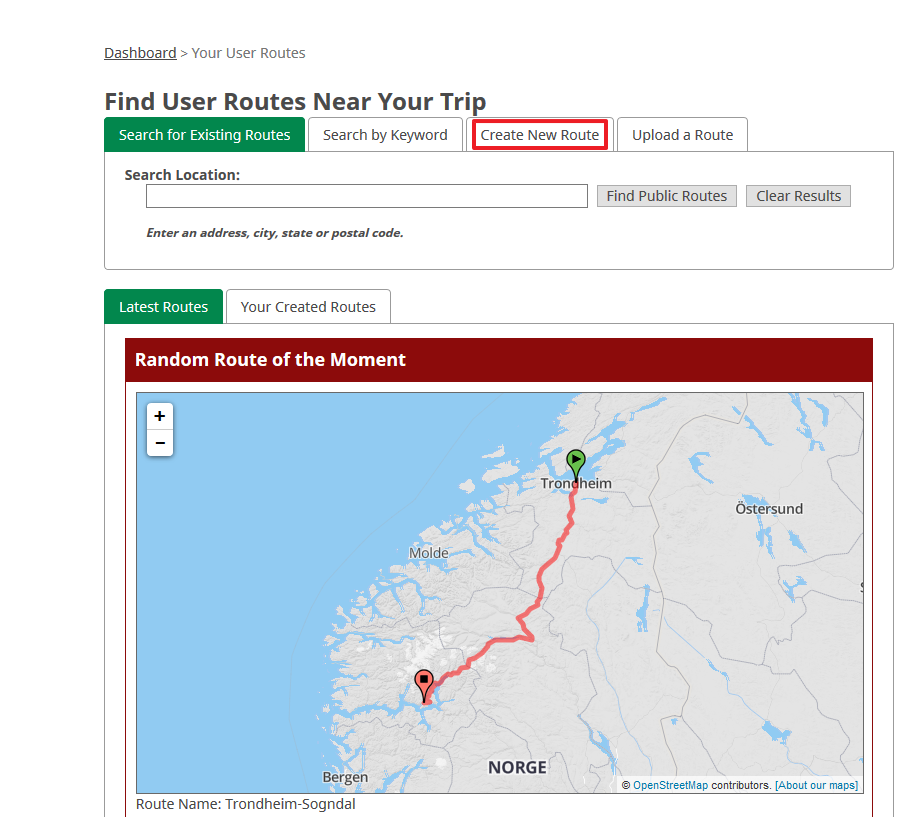Focus the Search Location input field

367,196
